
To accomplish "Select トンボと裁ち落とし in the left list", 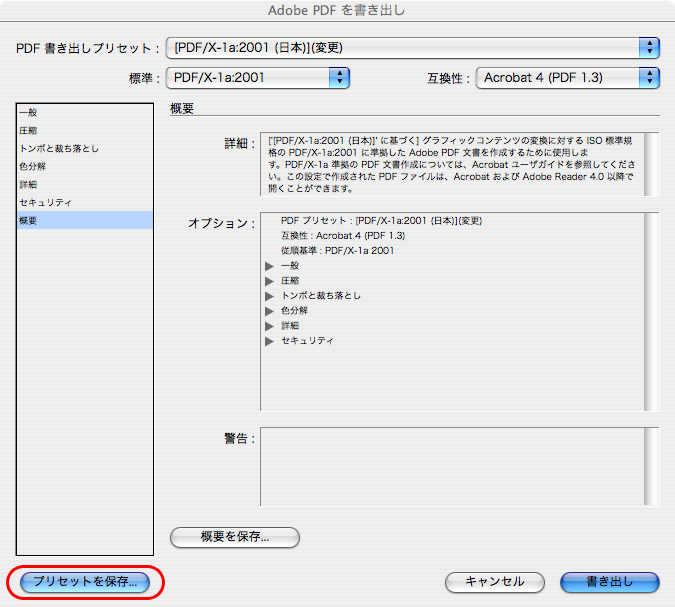I will coord(85,149).
